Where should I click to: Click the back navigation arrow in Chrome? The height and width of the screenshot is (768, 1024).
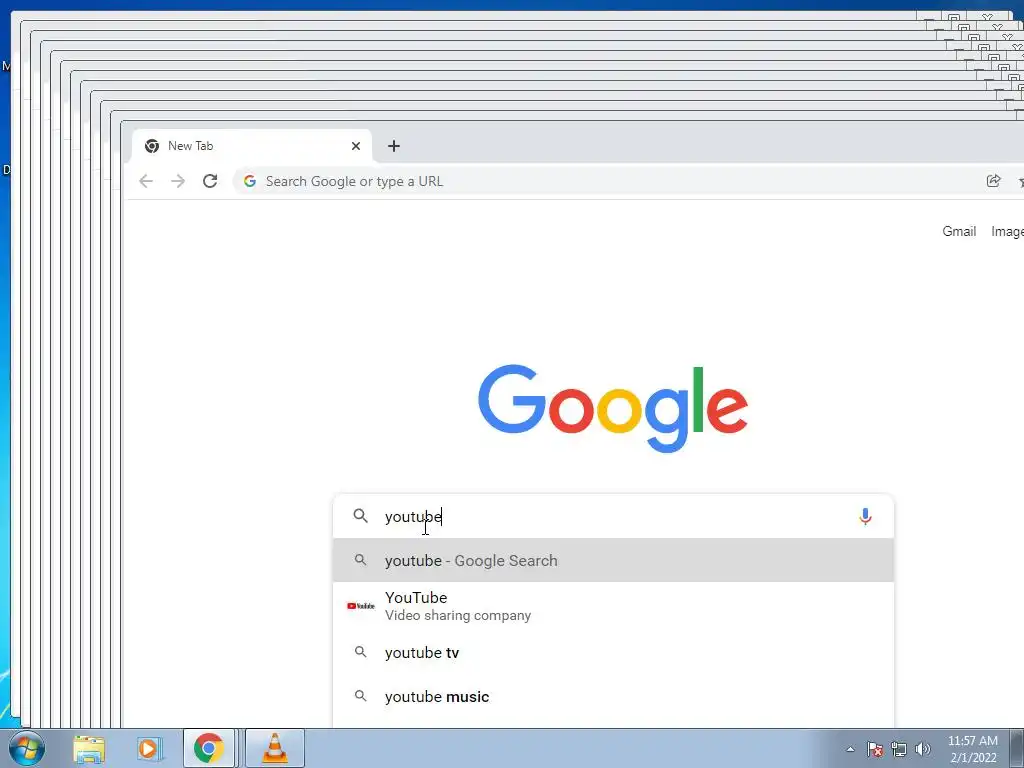[x=146, y=181]
